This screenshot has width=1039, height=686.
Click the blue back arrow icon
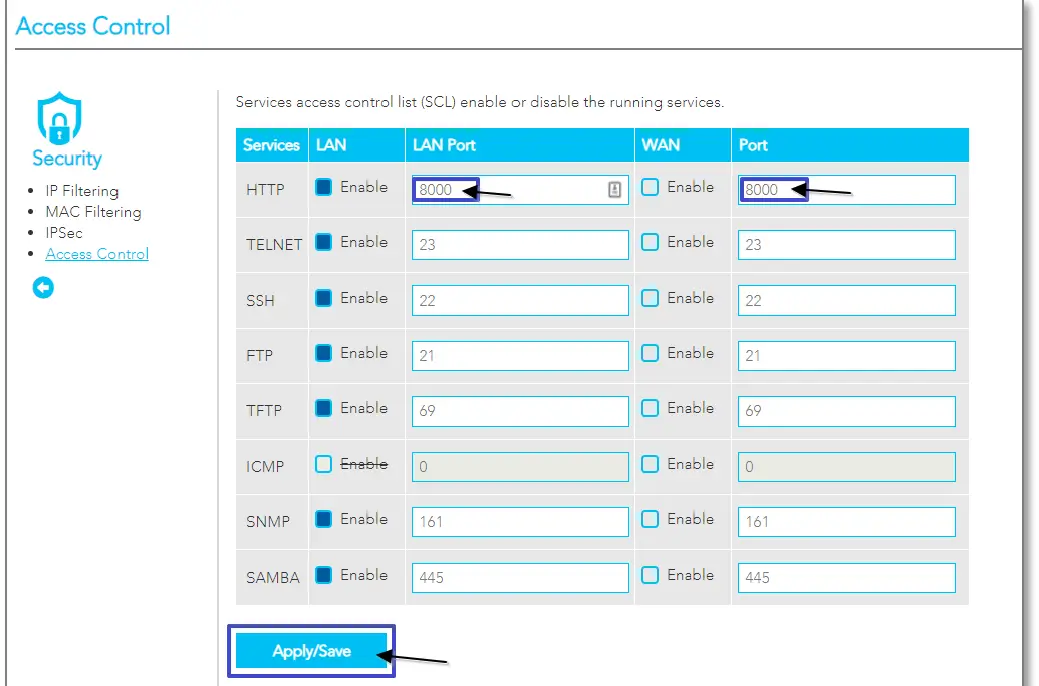43,288
